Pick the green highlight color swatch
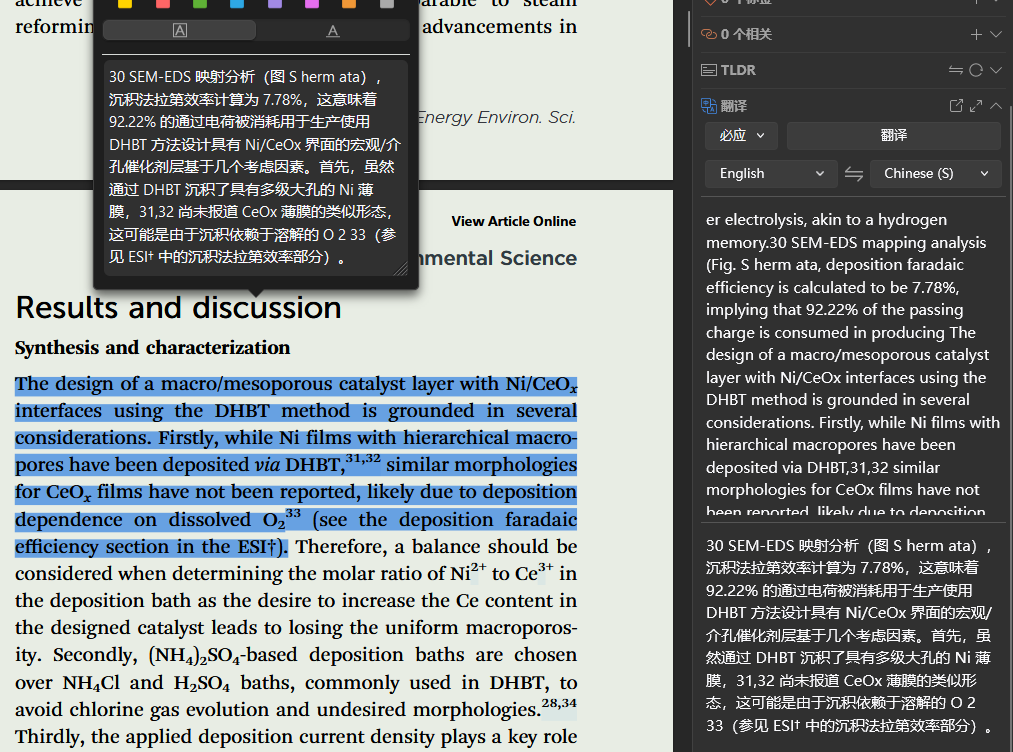 pos(200,4)
